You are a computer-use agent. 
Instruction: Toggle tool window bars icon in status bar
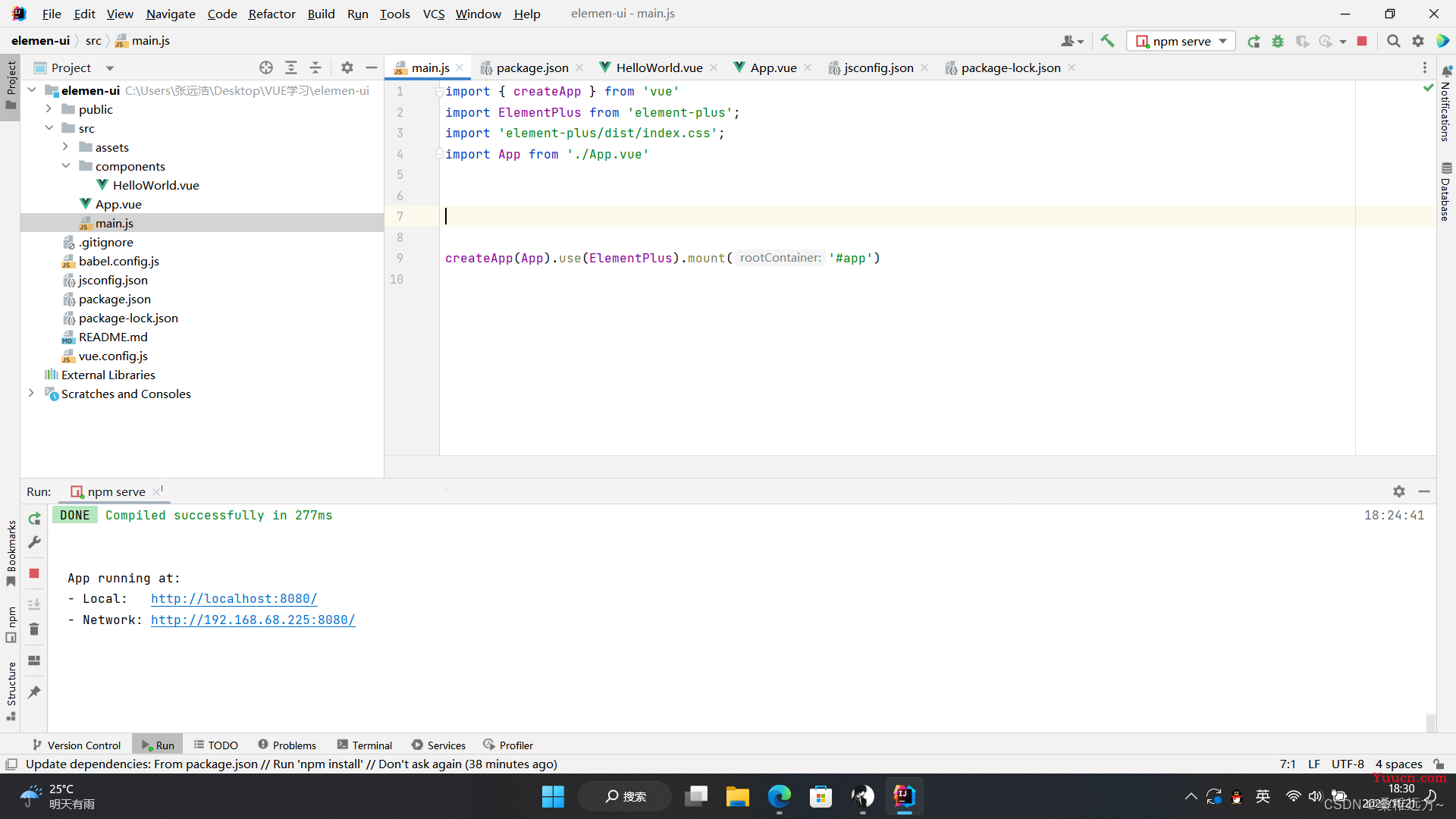coord(11,764)
